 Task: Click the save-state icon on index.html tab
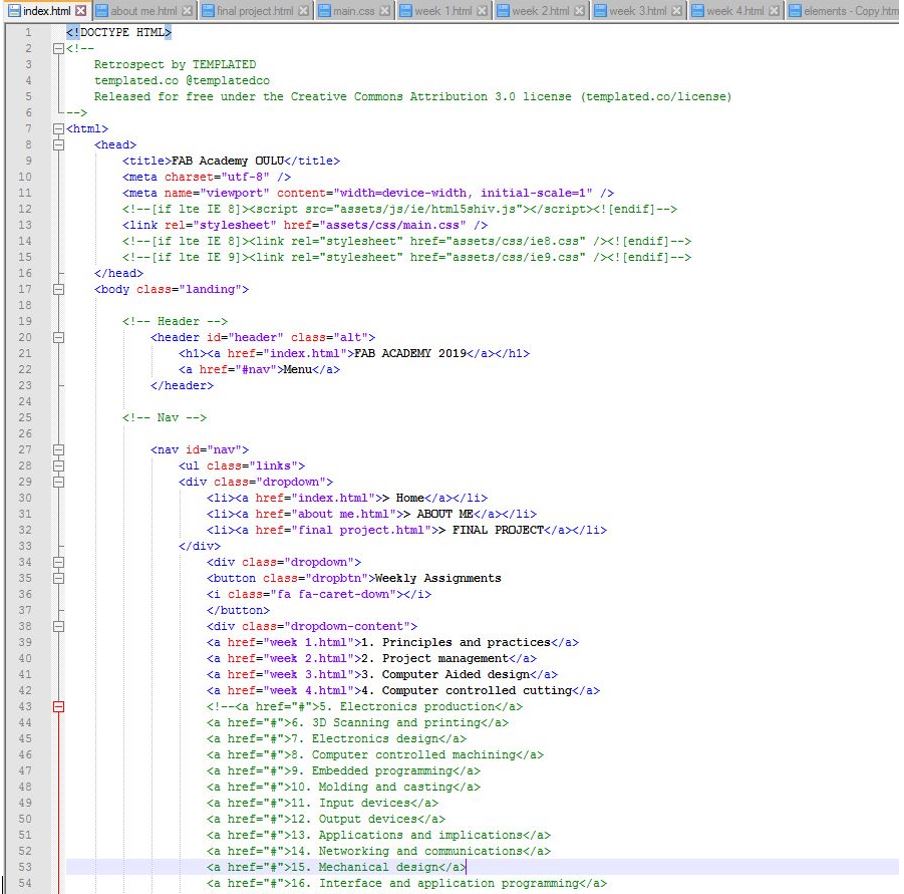14,10
